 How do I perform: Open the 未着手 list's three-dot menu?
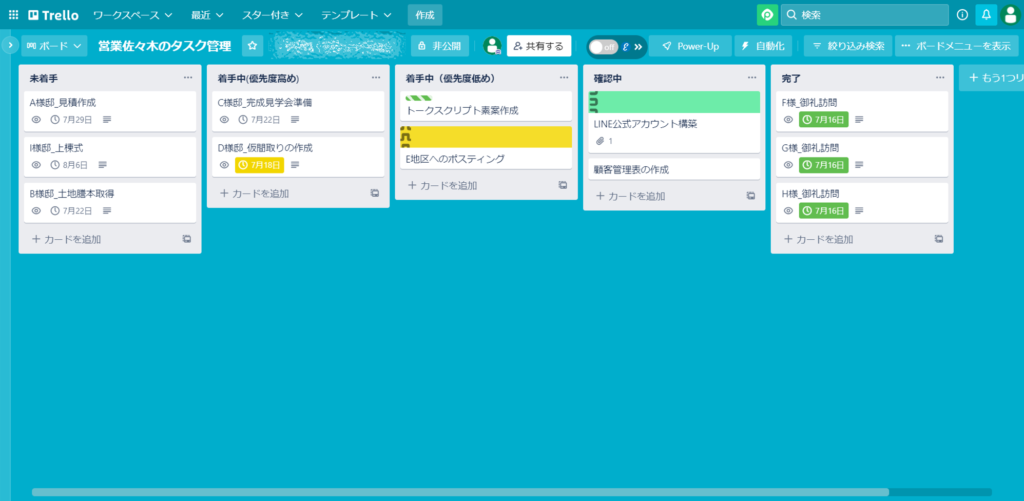click(188, 77)
